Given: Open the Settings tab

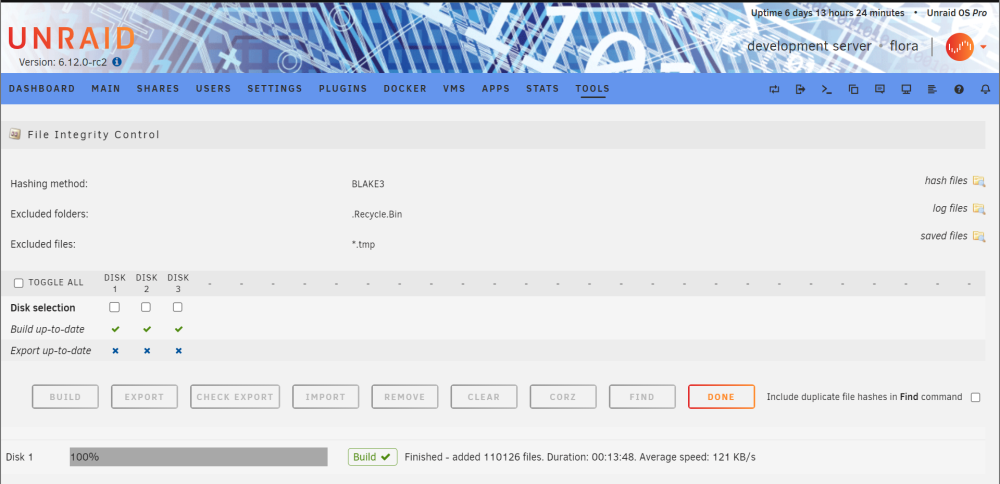Looking at the screenshot, I should [275, 89].
